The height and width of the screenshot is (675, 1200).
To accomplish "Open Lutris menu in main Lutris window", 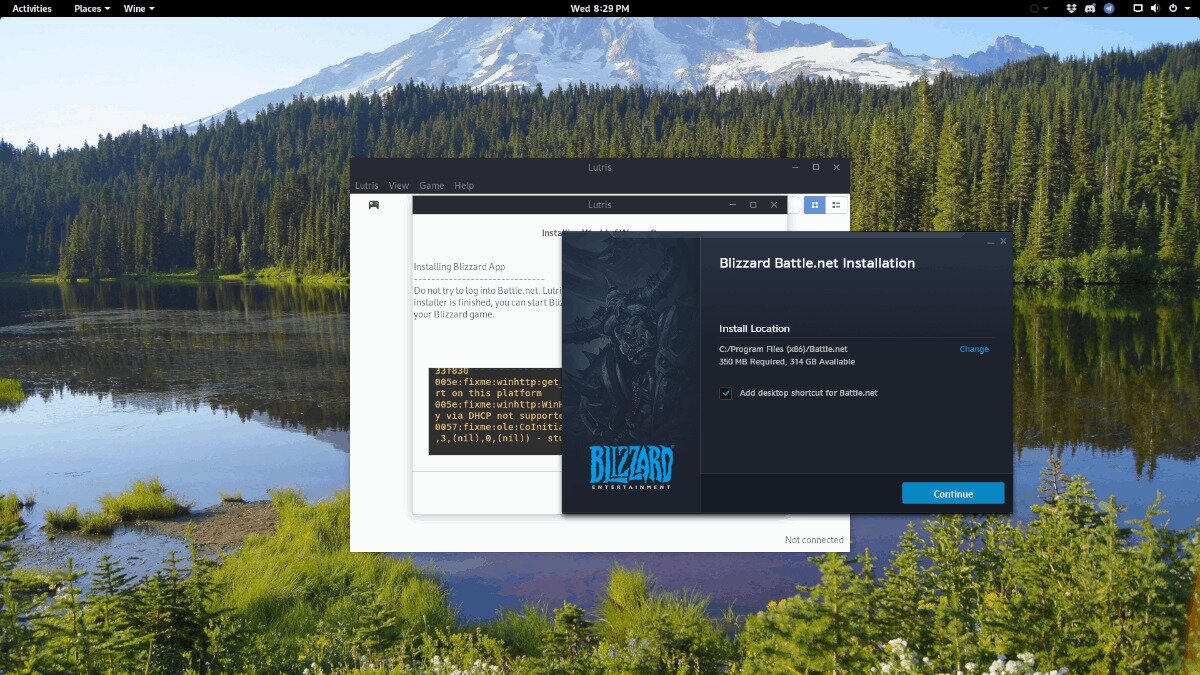I will pyautogui.click(x=366, y=186).
